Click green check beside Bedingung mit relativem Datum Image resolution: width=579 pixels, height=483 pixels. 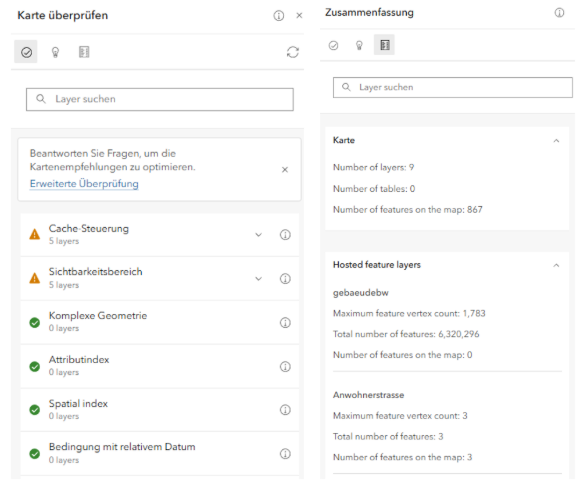click(x=35, y=453)
